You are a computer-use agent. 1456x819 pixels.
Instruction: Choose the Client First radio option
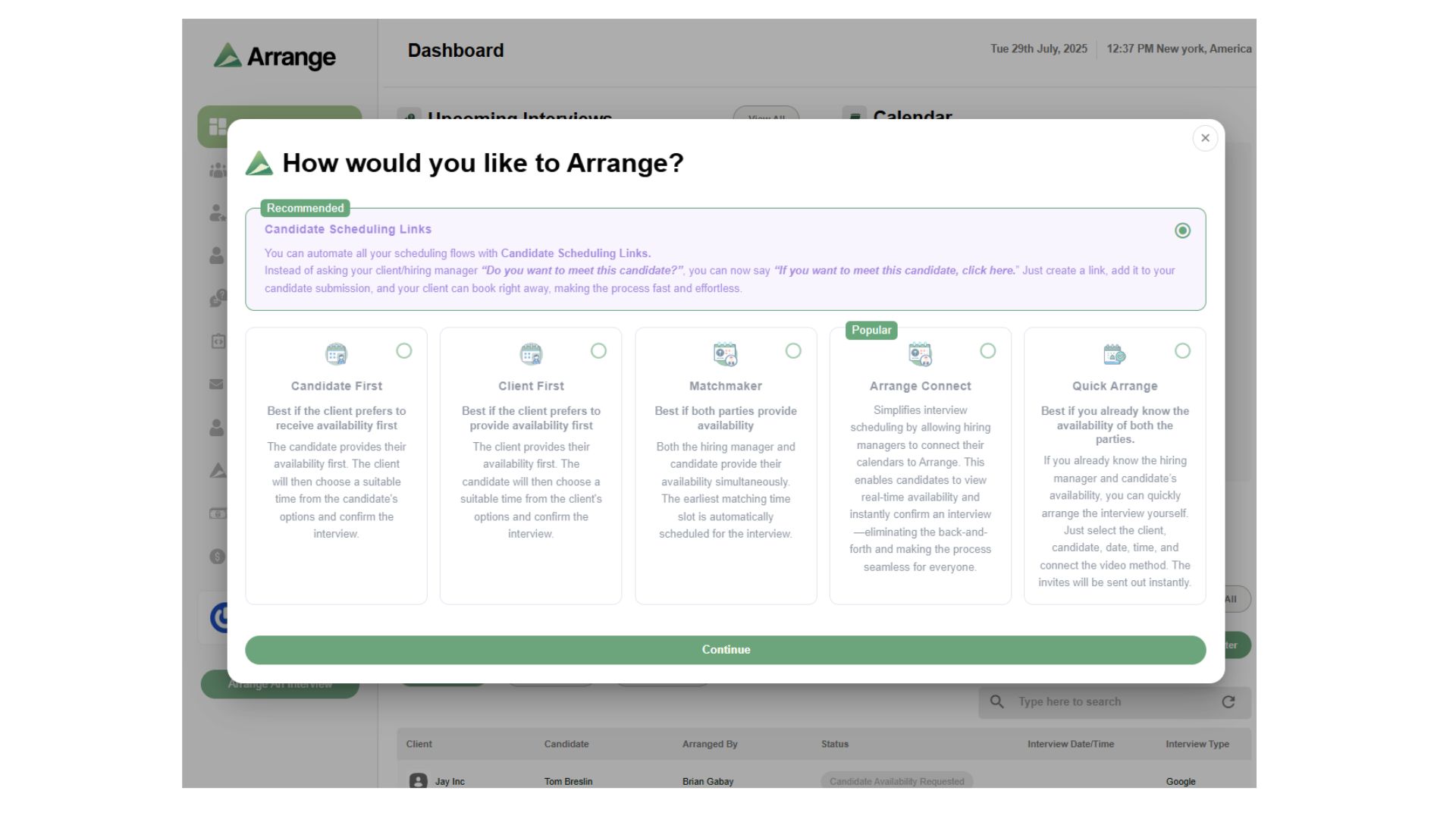tap(598, 351)
